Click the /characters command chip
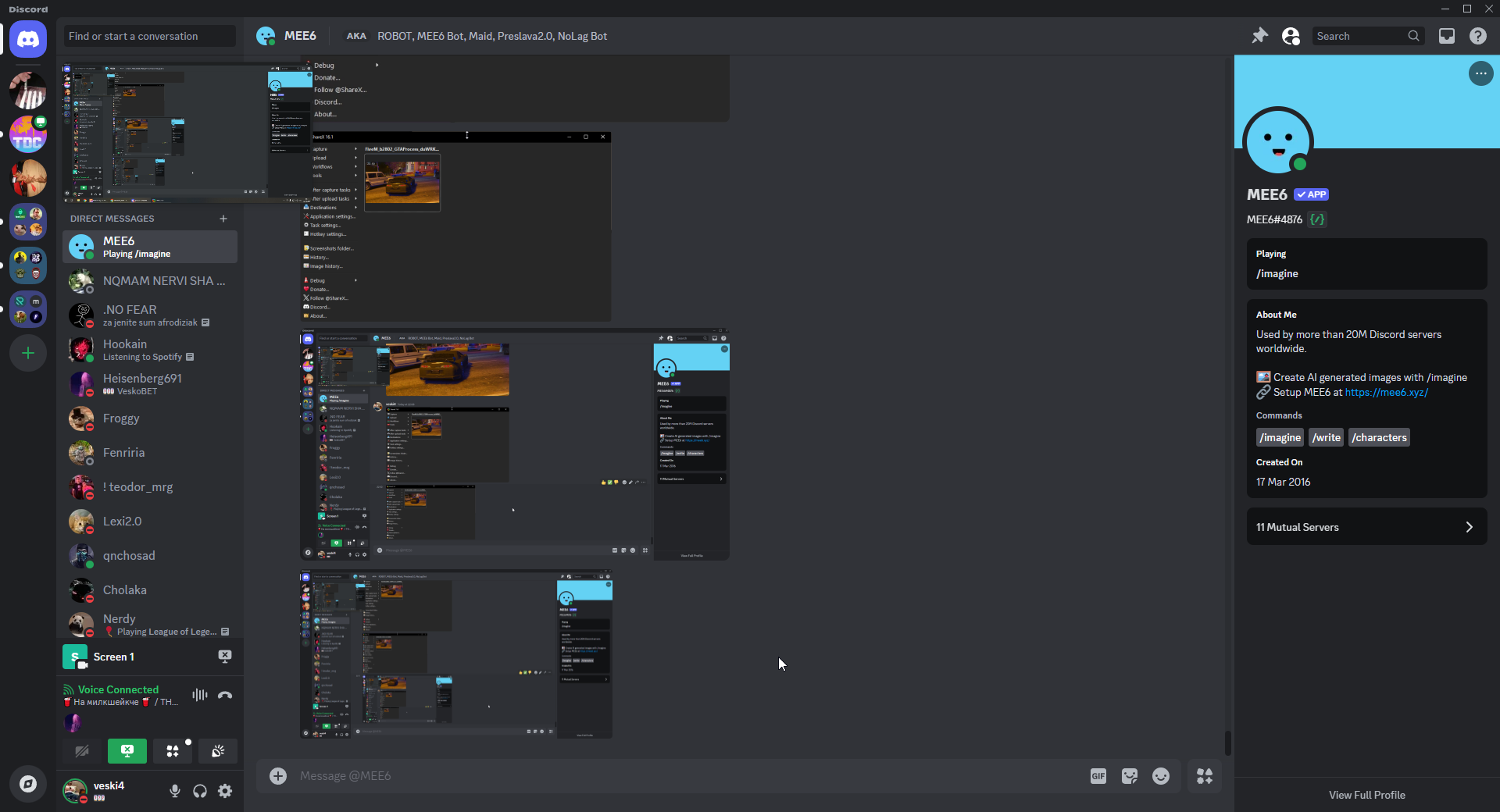Viewport: 1500px width, 812px height. tap(1379, 437)
